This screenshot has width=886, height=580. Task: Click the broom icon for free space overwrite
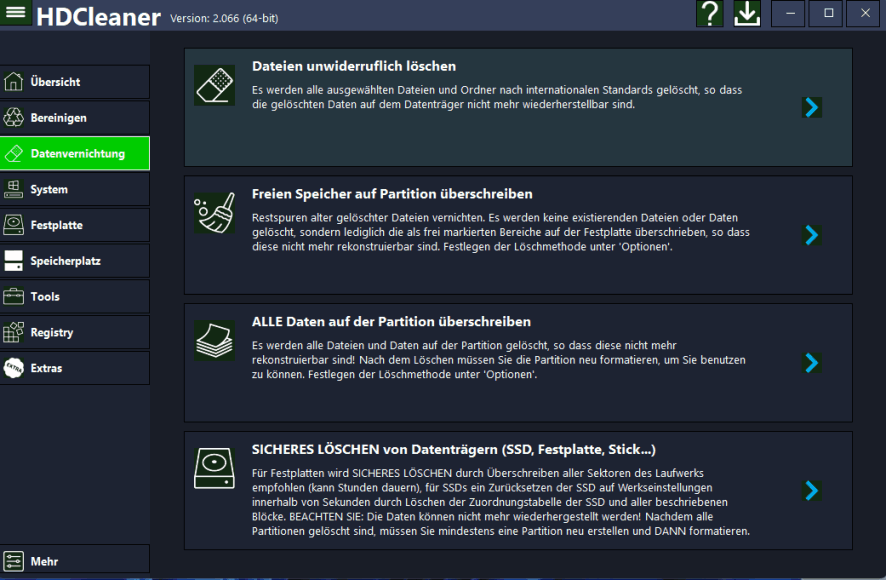pos(214,214)
